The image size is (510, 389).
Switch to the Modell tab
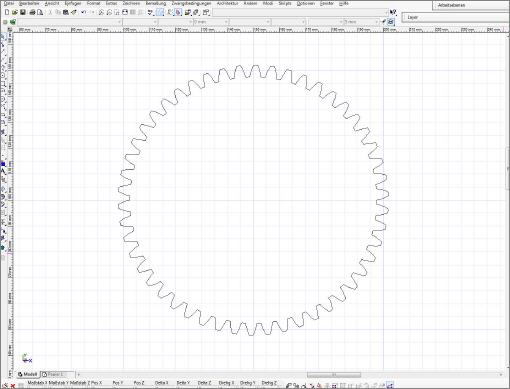(28, 374)
